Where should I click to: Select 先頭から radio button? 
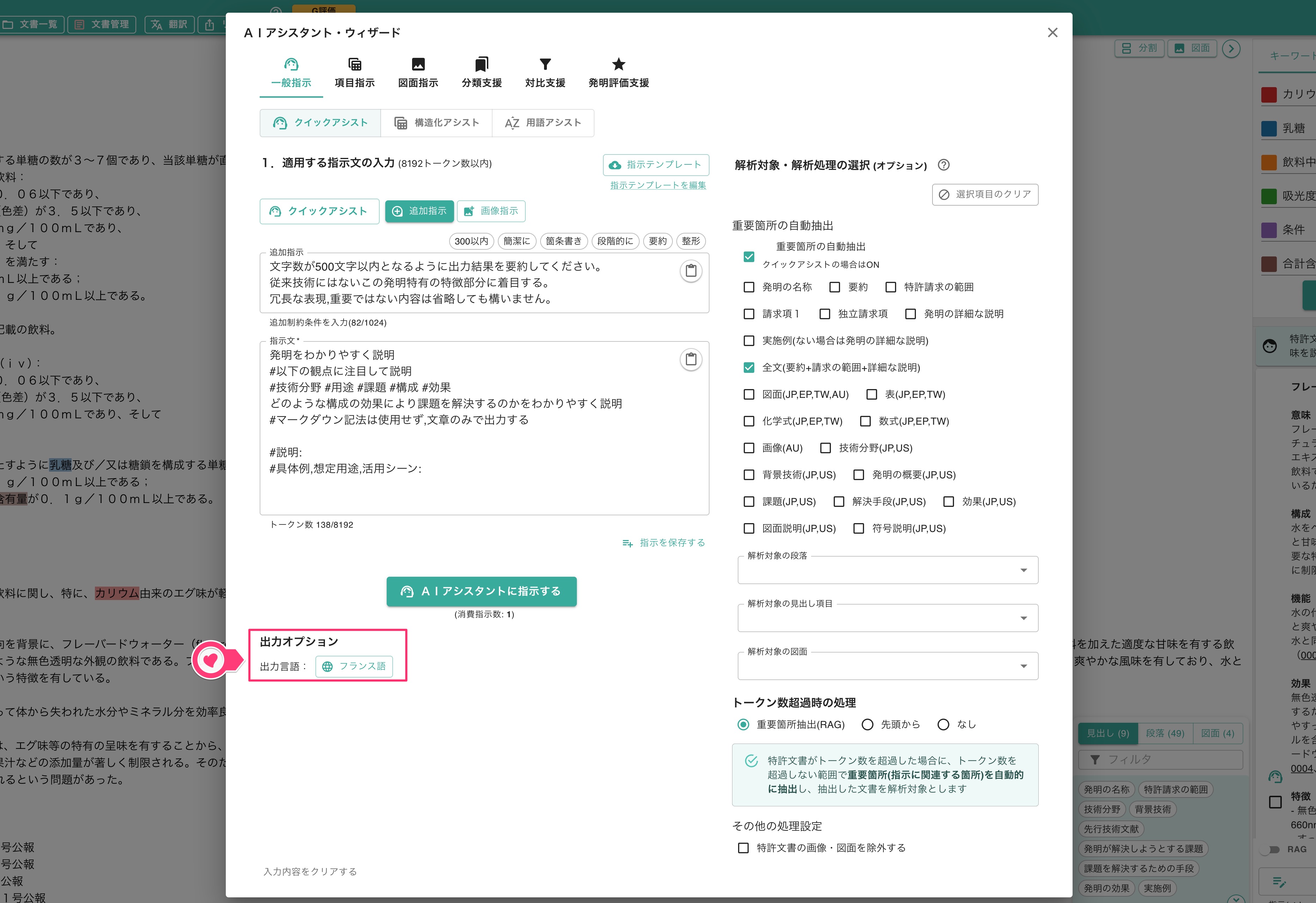[x=867, y=725]
